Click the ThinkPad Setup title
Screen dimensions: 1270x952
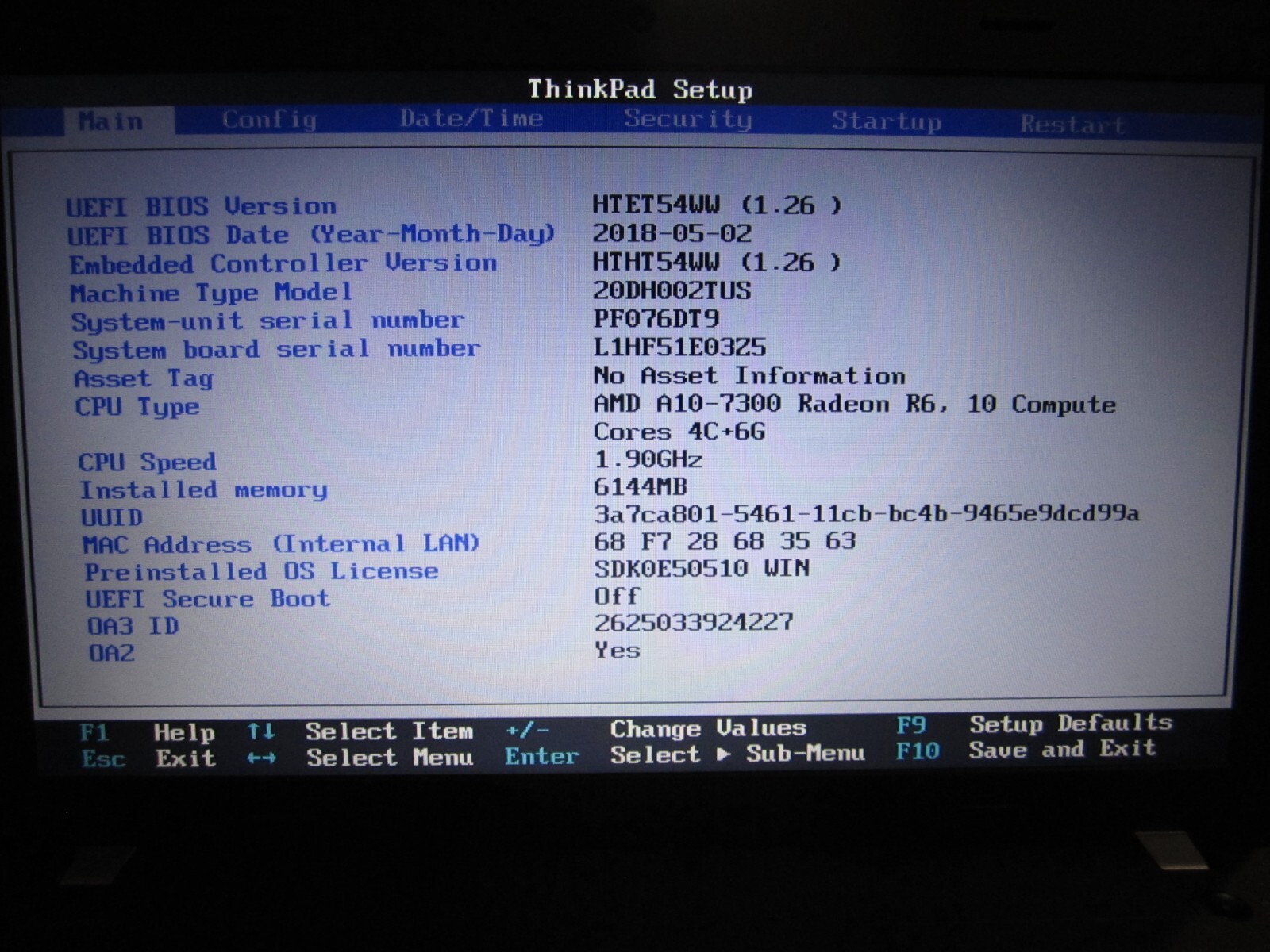640,89
